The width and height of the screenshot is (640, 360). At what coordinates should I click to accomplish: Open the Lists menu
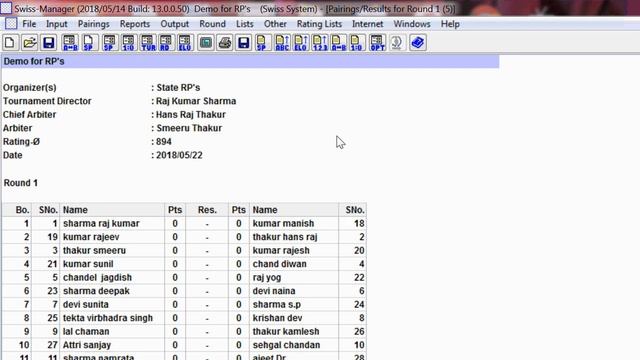(x=244, y=24)
